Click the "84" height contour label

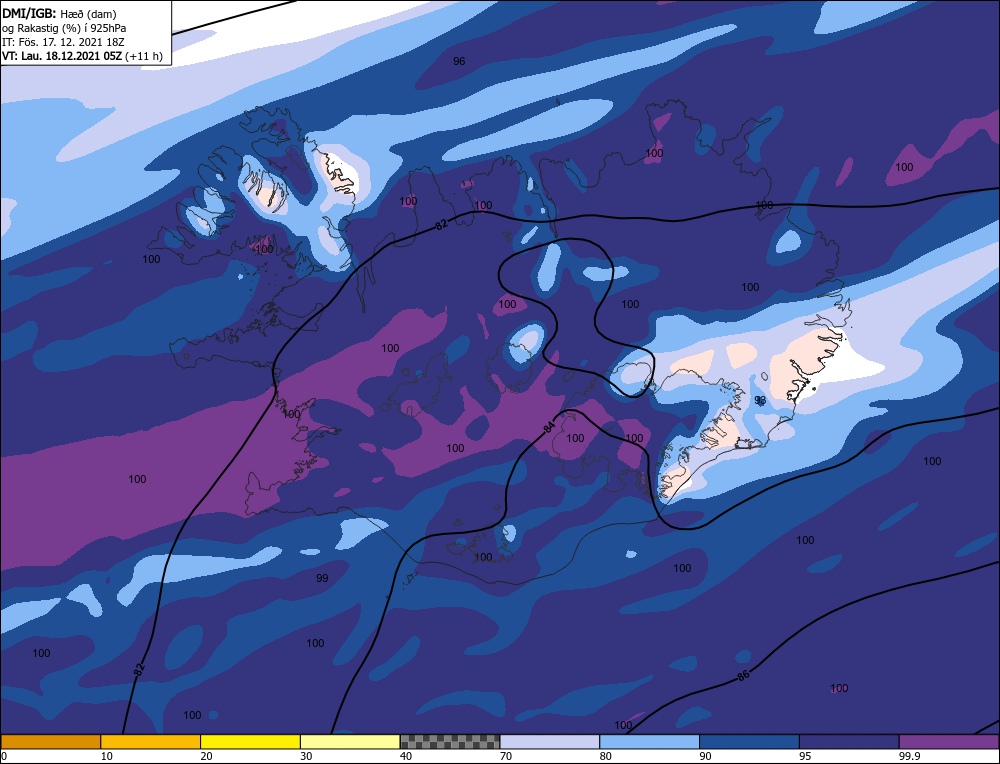pyautogui.click(x=550, y=428)
